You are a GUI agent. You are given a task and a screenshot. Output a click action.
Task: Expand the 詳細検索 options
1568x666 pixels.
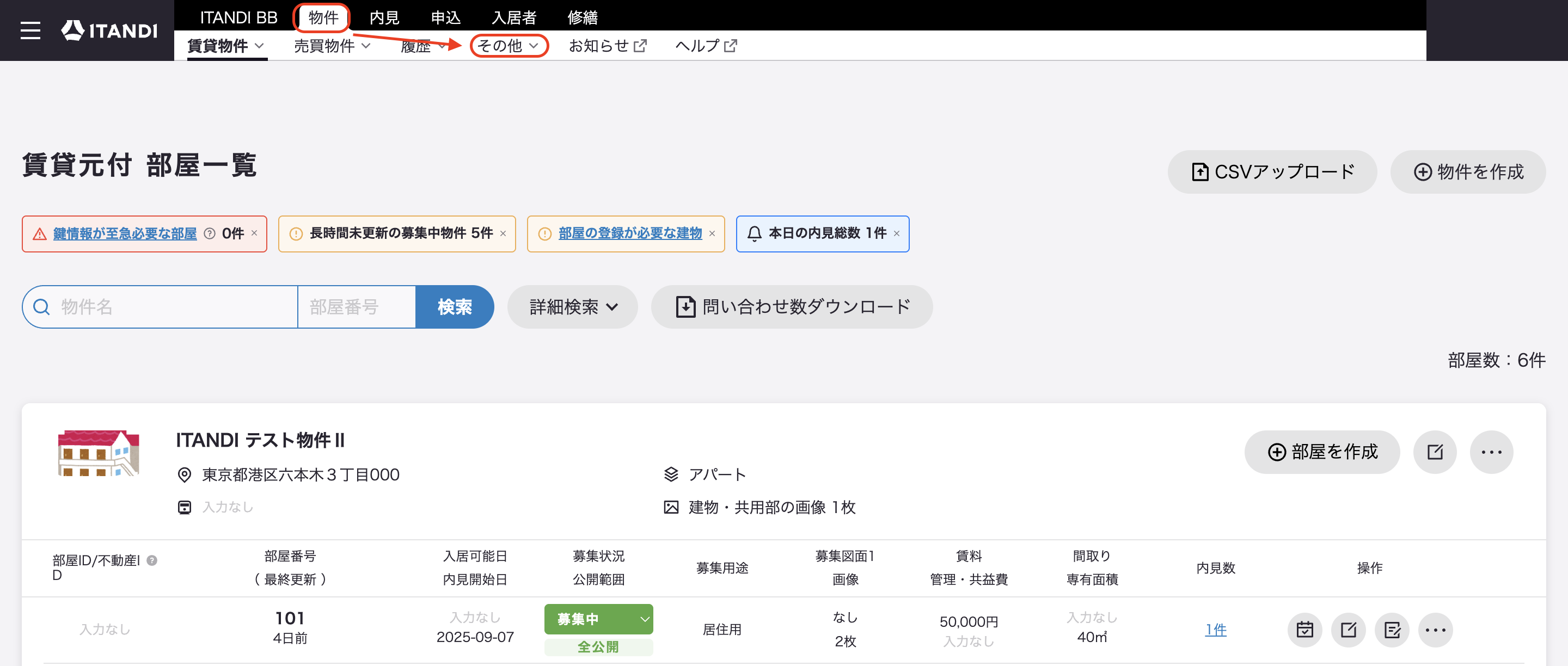coord(572,306)
